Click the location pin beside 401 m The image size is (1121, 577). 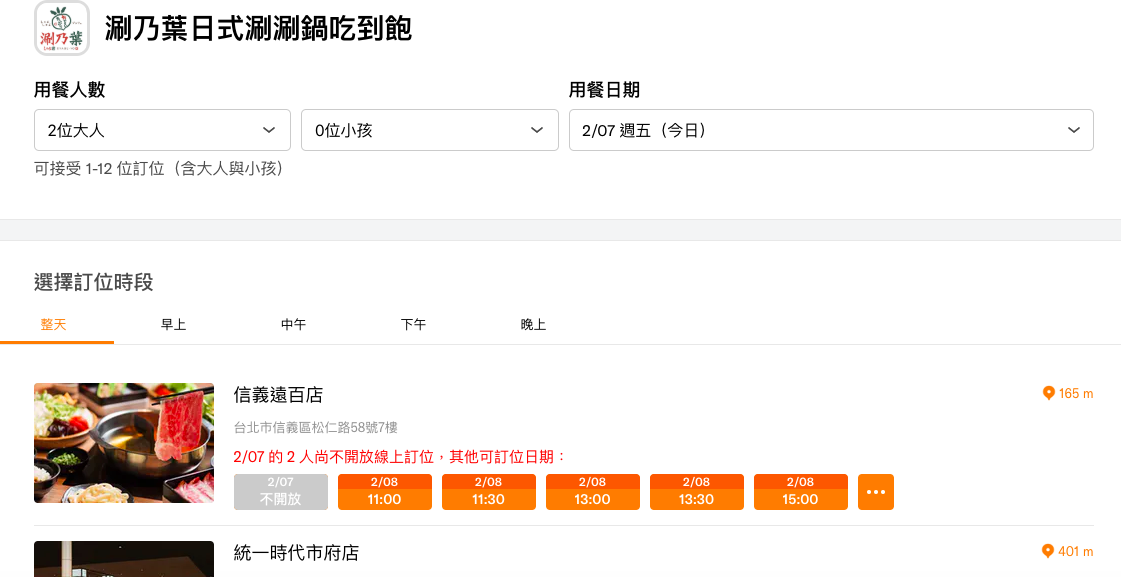pos(1048,551)
